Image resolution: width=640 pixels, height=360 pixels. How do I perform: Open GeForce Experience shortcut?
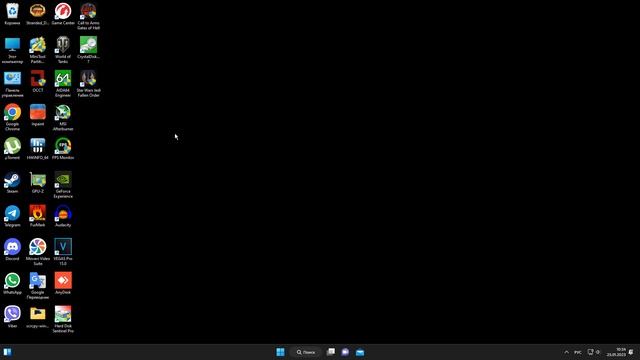click(63, 185)
